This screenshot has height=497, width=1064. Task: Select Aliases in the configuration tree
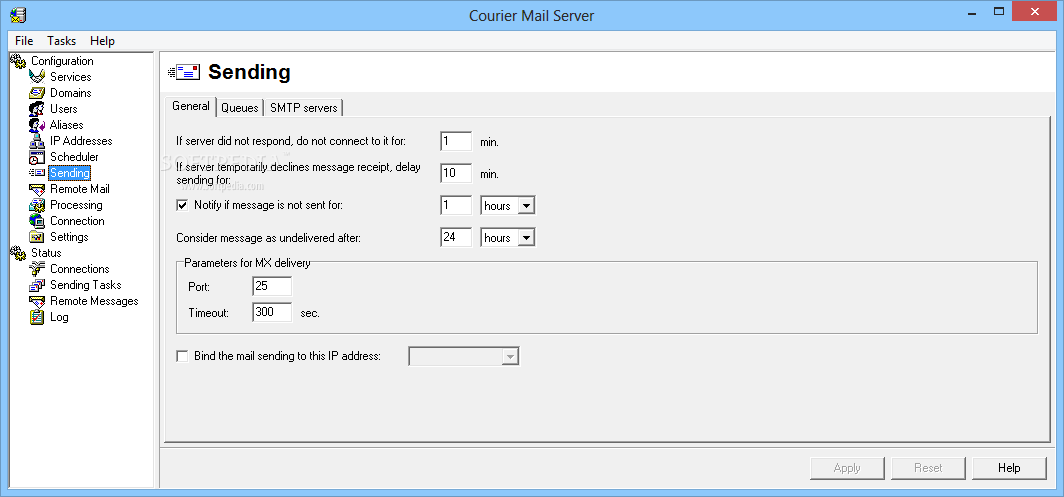[x=66, y=125]
